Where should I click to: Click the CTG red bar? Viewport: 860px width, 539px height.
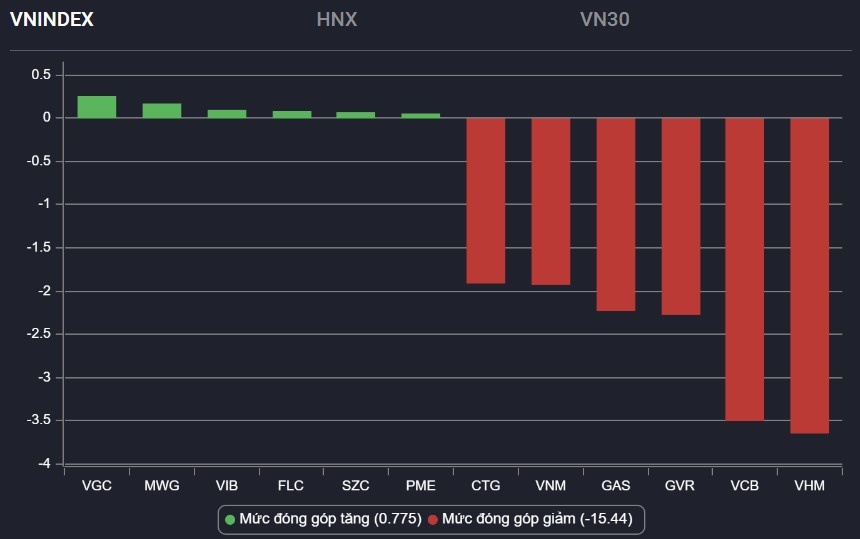(486, 200)
